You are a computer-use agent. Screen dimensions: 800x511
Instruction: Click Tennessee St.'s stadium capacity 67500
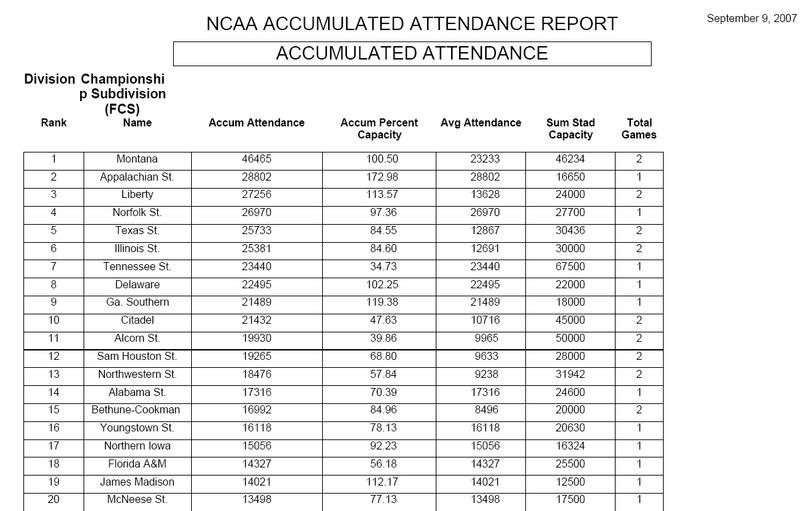tap(571, 265)
